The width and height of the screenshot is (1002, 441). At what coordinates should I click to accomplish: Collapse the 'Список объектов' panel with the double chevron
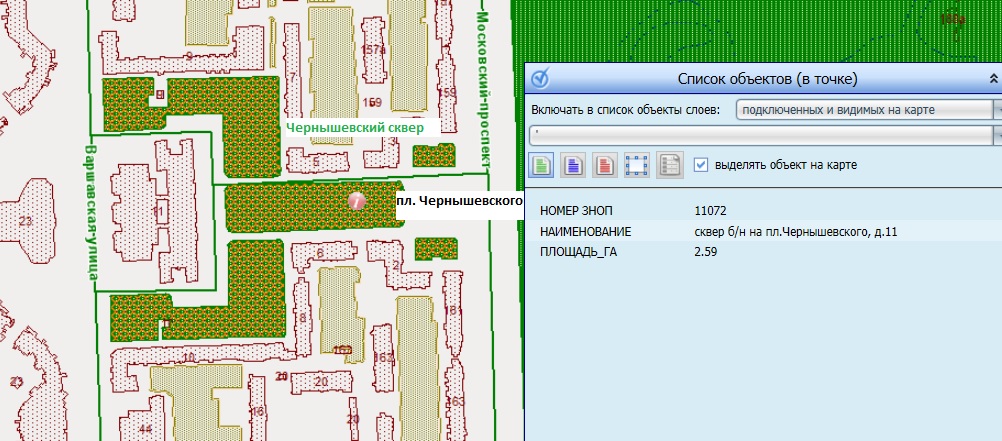click(x=993, y=78)
